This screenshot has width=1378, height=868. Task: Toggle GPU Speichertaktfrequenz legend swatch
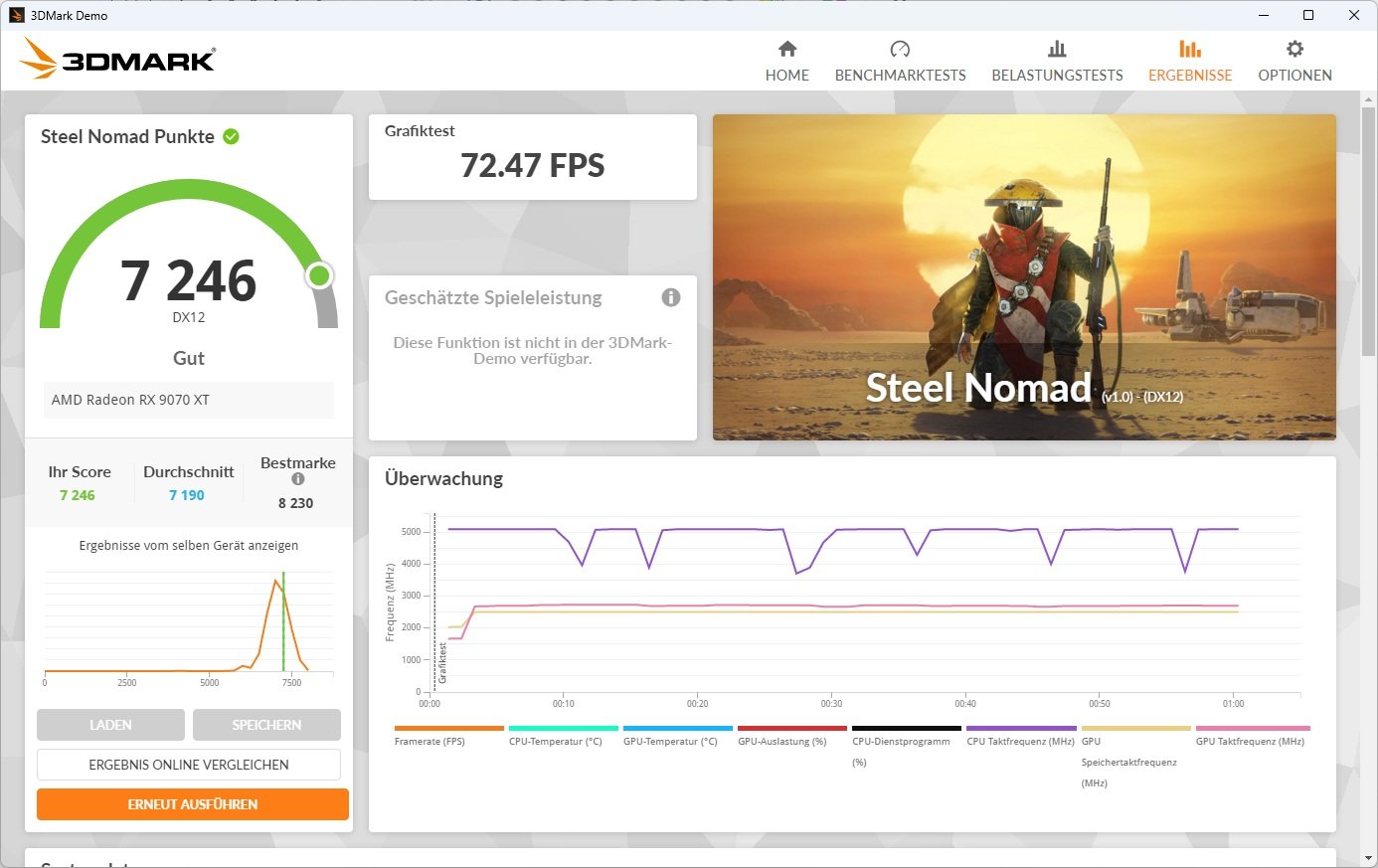click(1135, 728)
